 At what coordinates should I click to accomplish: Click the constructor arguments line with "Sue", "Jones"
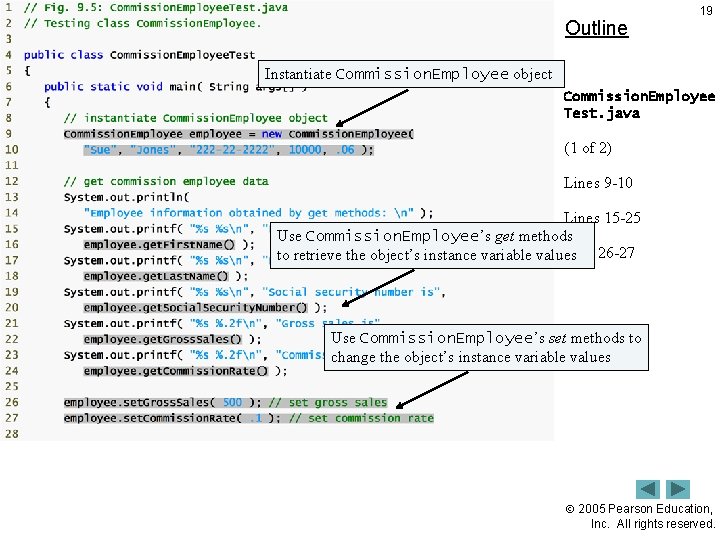(x=229, y=150)
